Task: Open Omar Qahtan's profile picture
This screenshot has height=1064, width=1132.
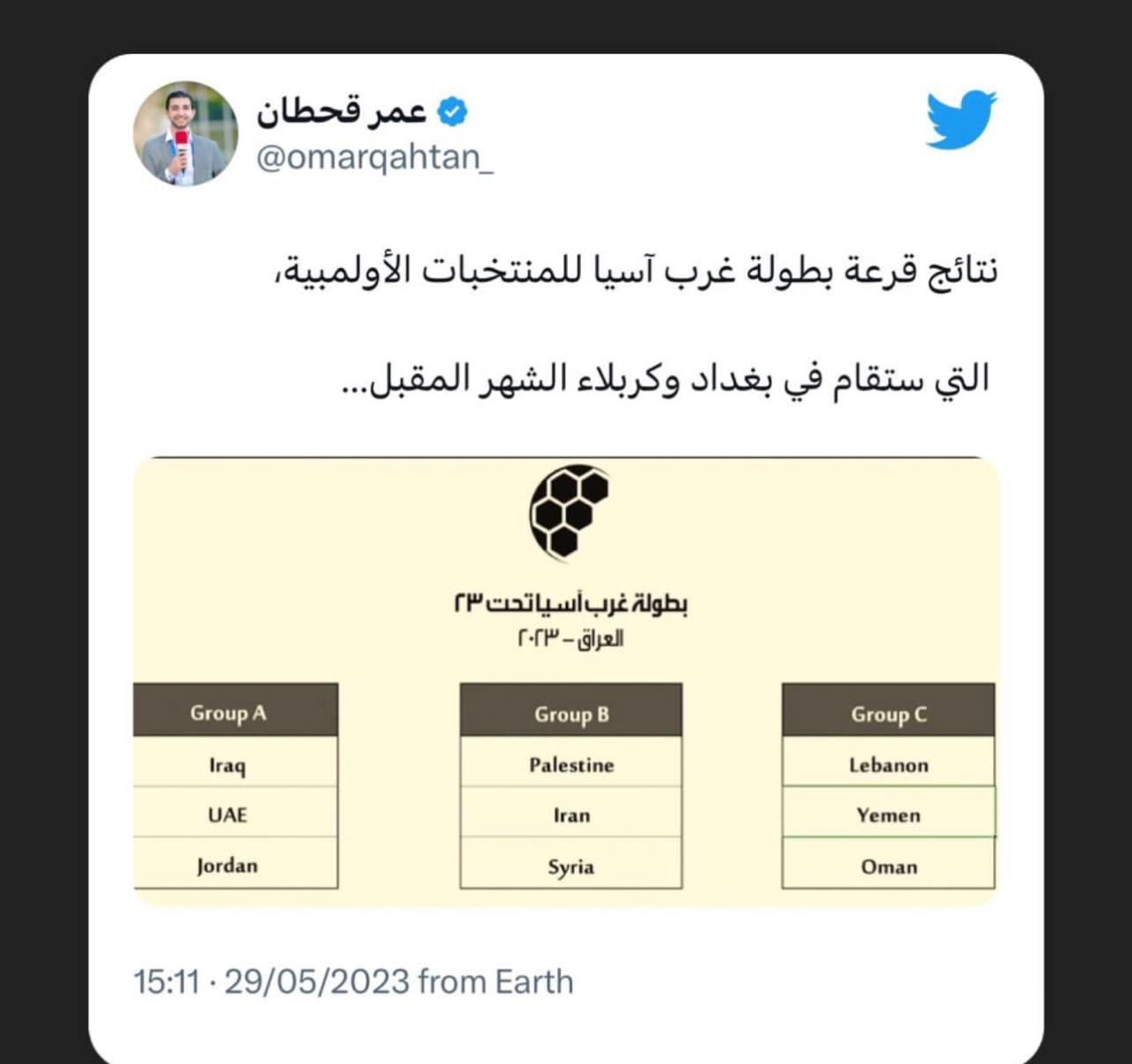Action: [186, 134]
